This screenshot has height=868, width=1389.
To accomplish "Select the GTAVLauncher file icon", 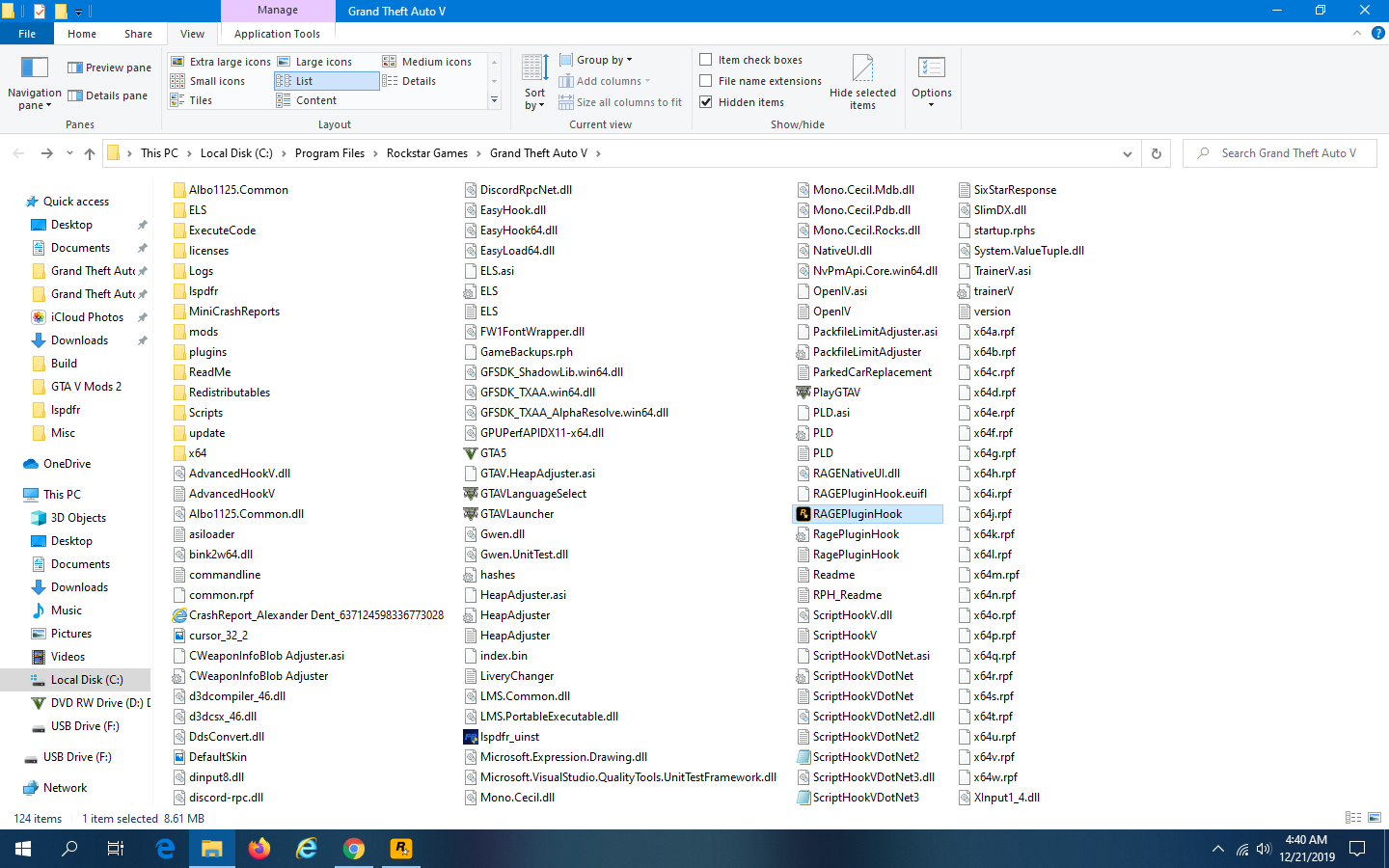I will 471,514.
